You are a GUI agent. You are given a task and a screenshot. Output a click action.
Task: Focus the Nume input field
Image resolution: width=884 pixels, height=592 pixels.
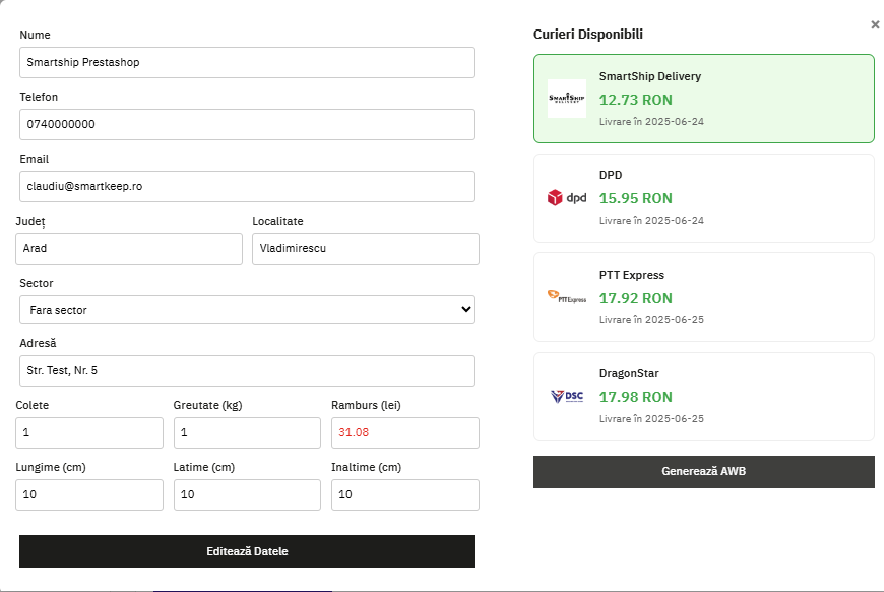[x=246, y=62]
